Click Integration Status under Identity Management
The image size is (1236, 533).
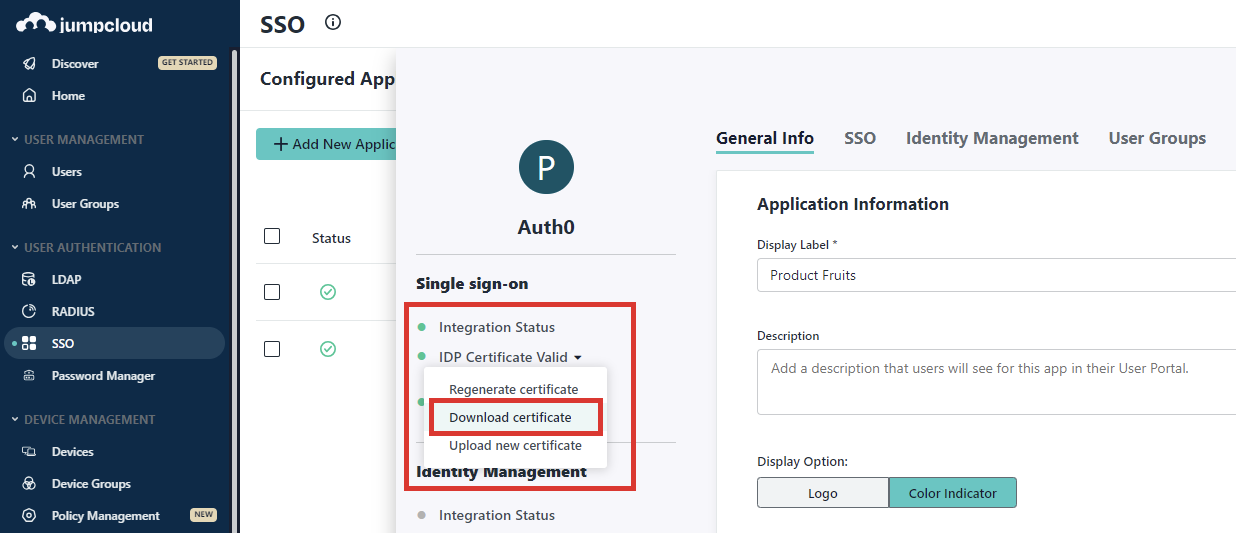tap(496, 516)
